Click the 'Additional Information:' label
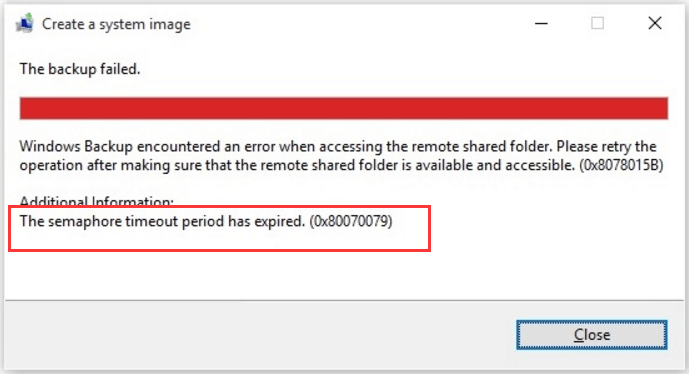 coord(97,201)
